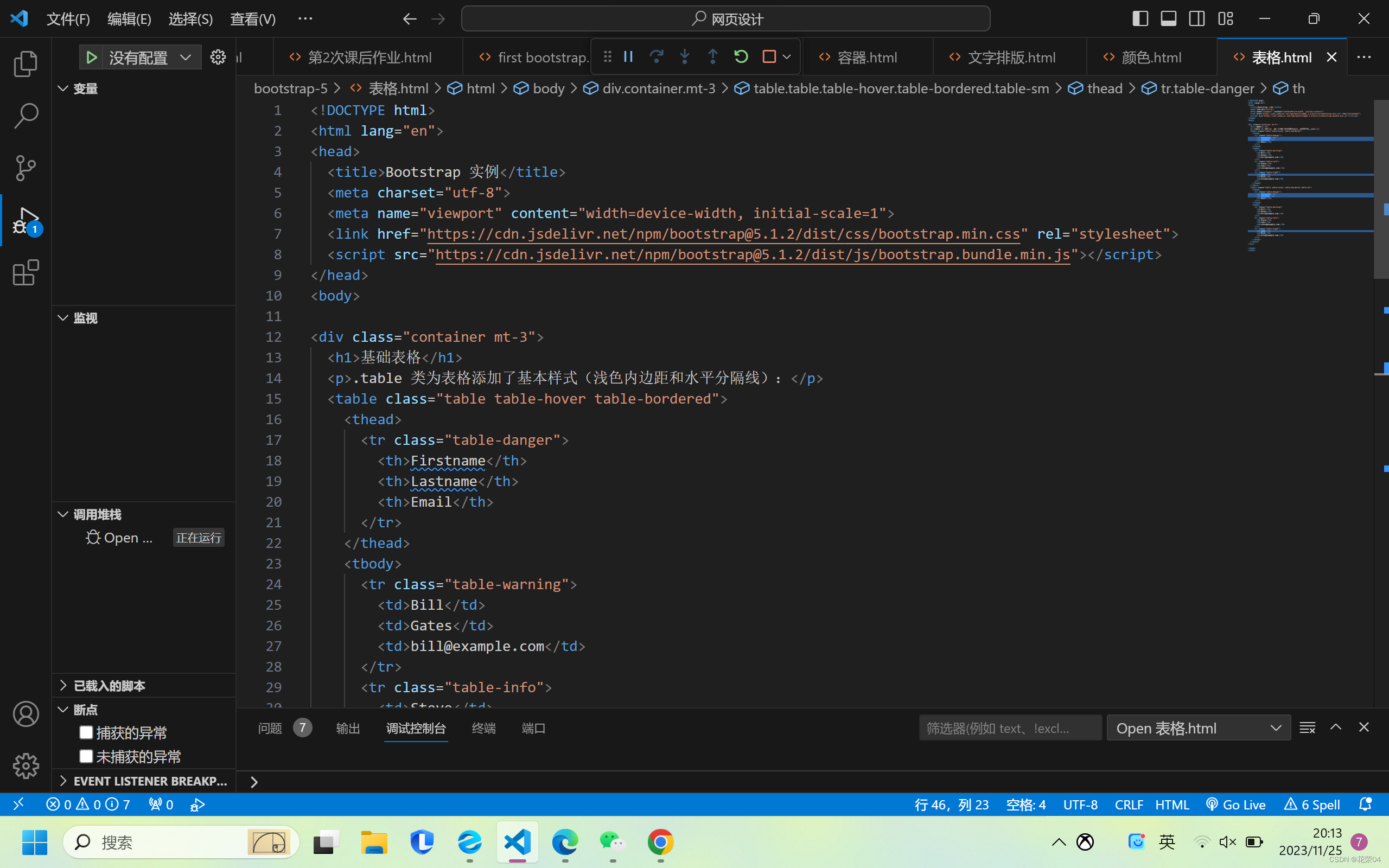1389x868 pixels.
Task: Switch to the 颜色.html editor tab
Action: [x=1151, y=58]
